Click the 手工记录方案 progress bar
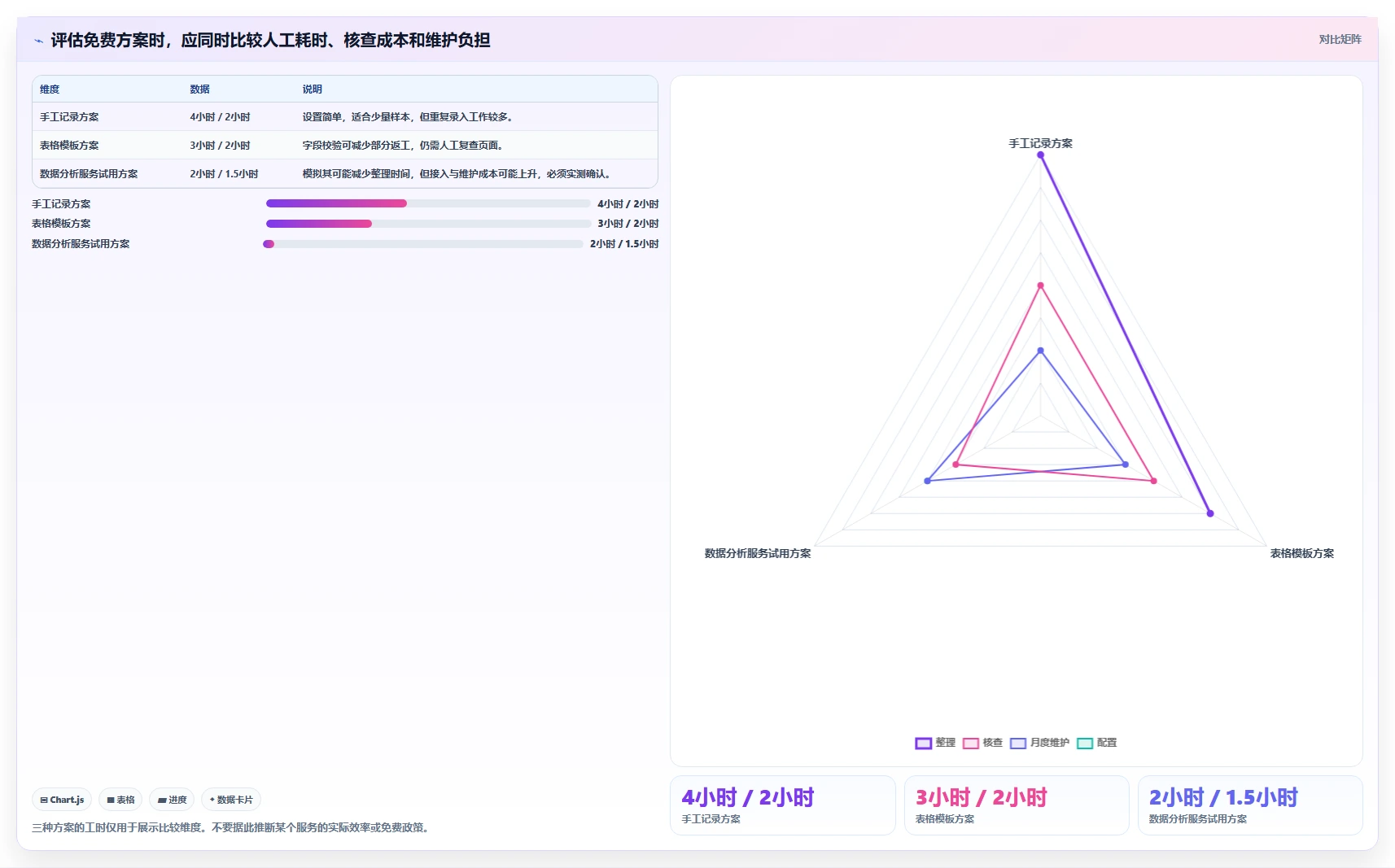 coord(428,203)
